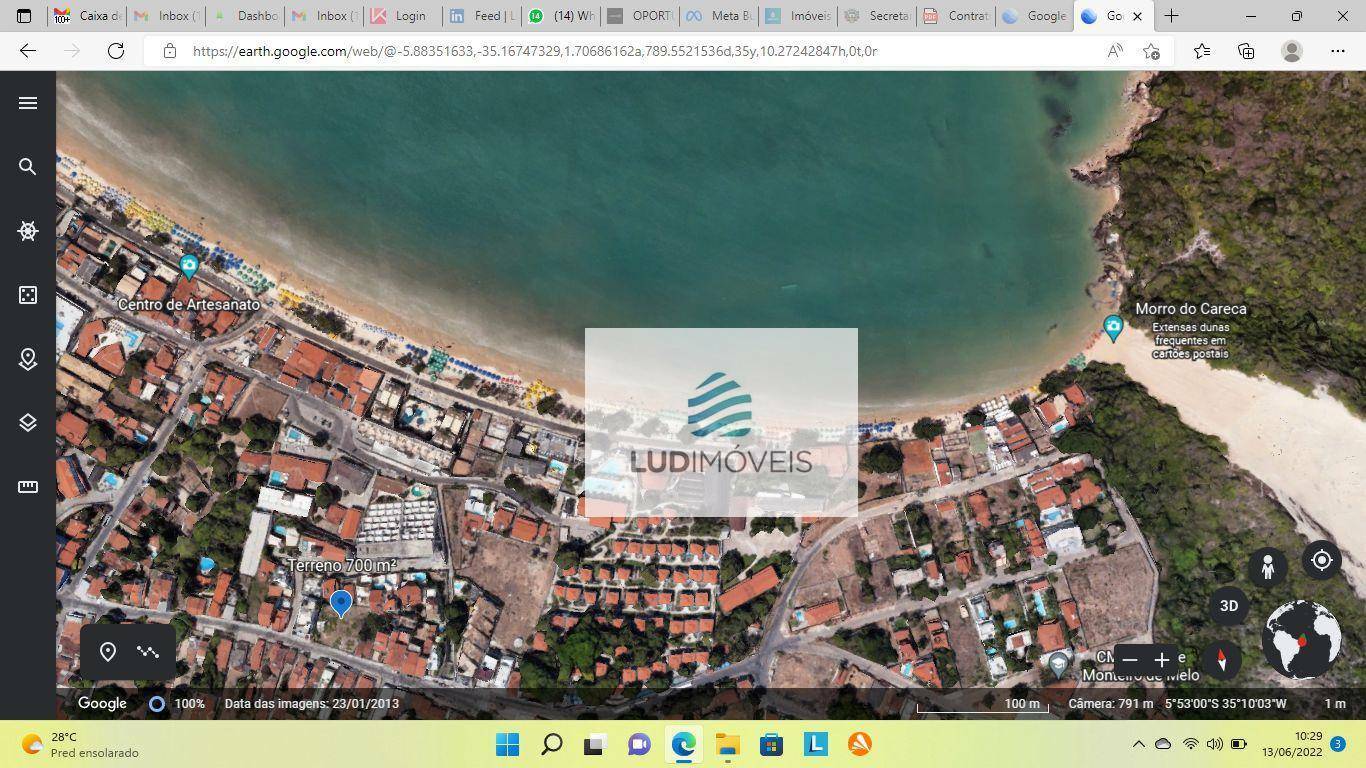
Task: Click the Pegman Street View icon
Action: [1267, 567]
